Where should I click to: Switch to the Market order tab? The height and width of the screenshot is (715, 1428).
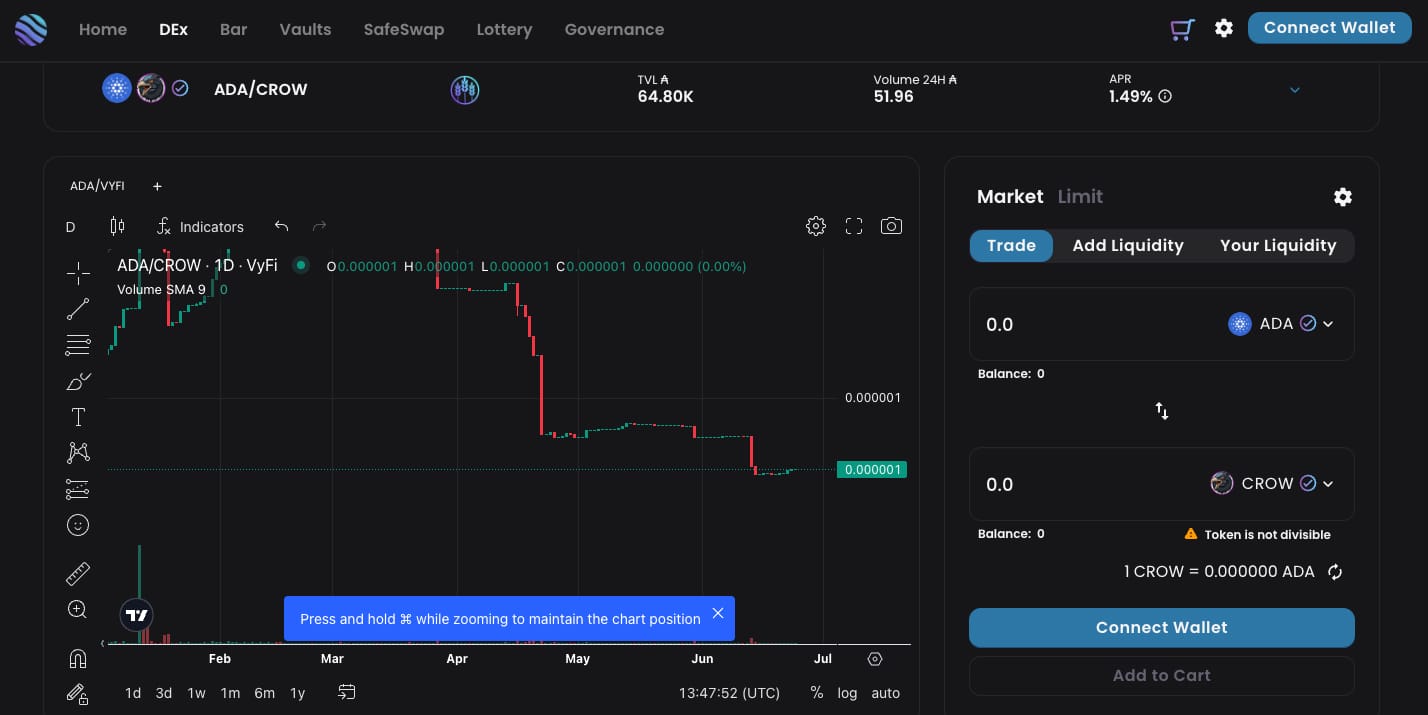point(1010,197)
